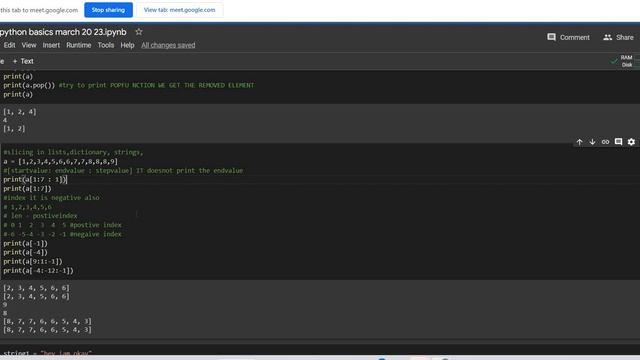Open the Help menu

click(x=127, y=45)
